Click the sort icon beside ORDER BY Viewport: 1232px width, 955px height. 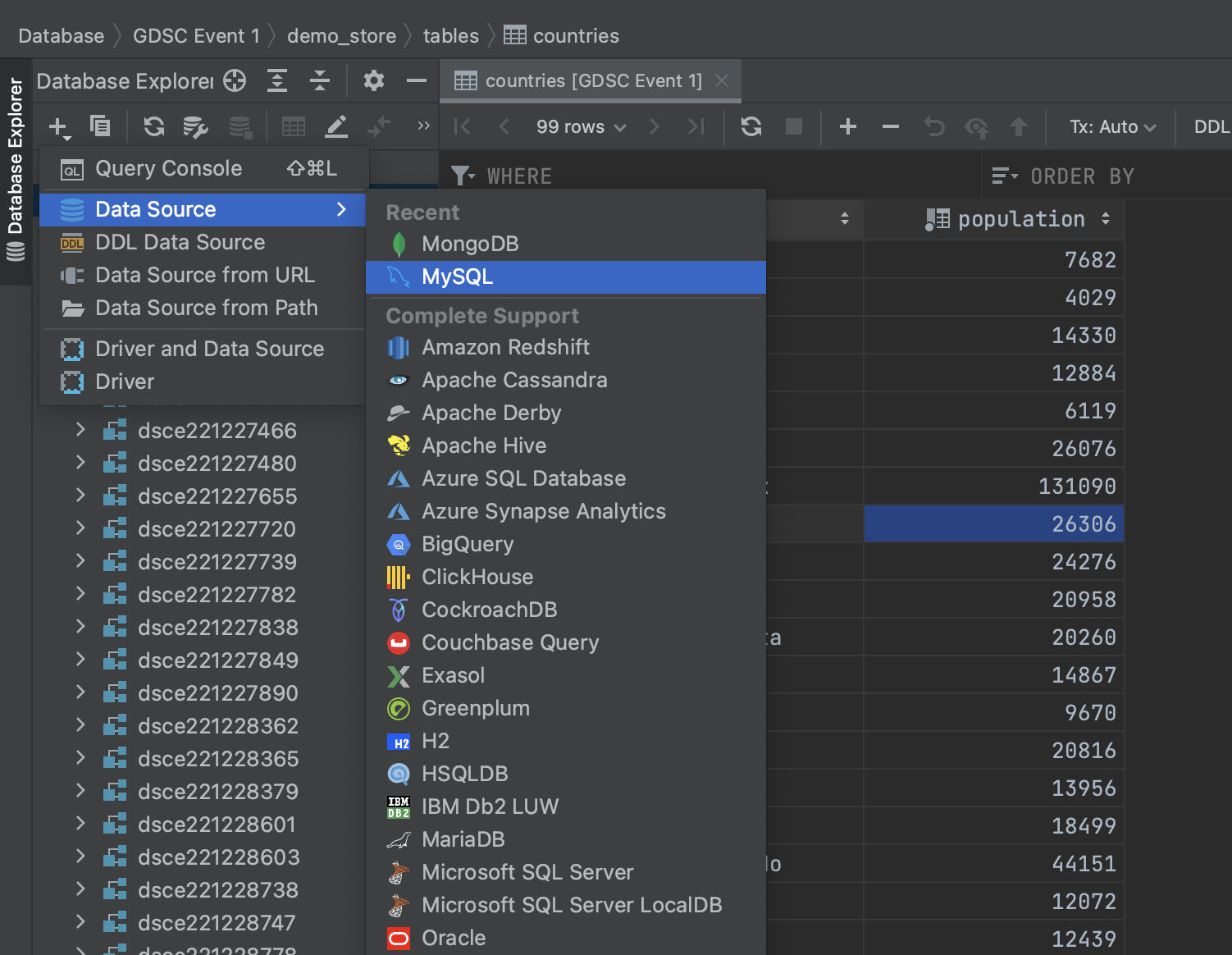tap(1005, 176)
